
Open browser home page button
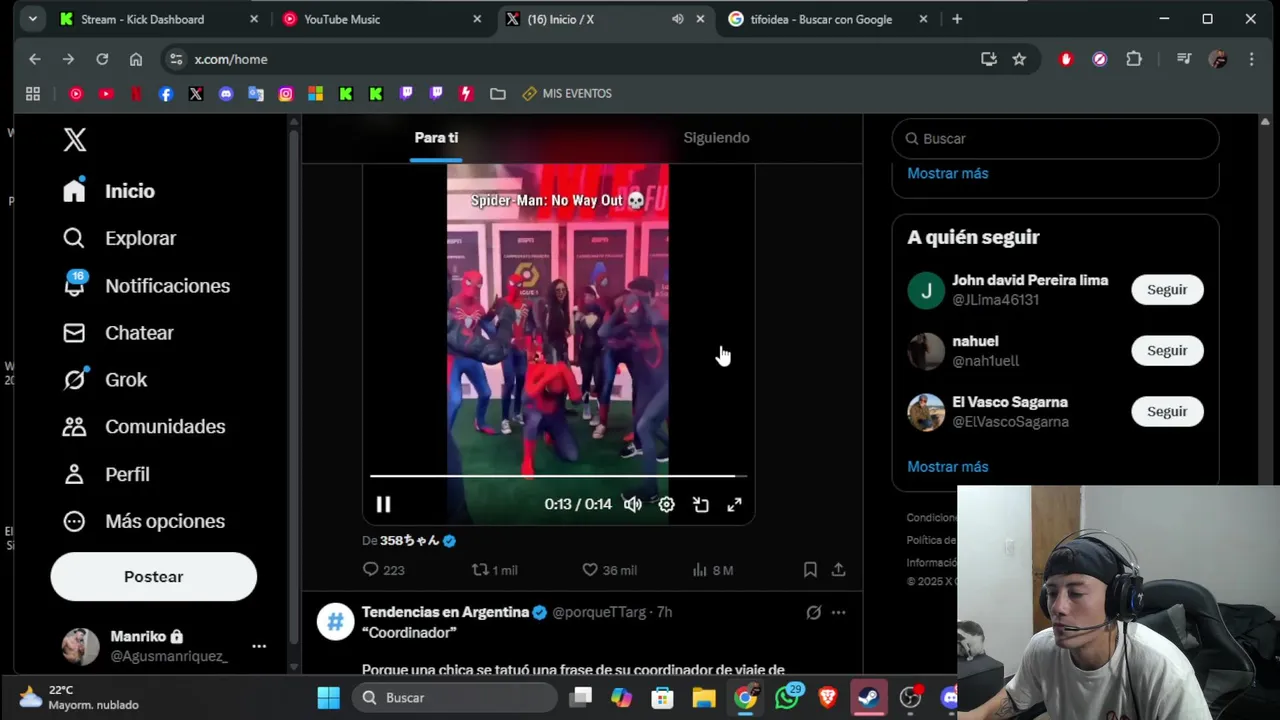(x=136, y=59)
